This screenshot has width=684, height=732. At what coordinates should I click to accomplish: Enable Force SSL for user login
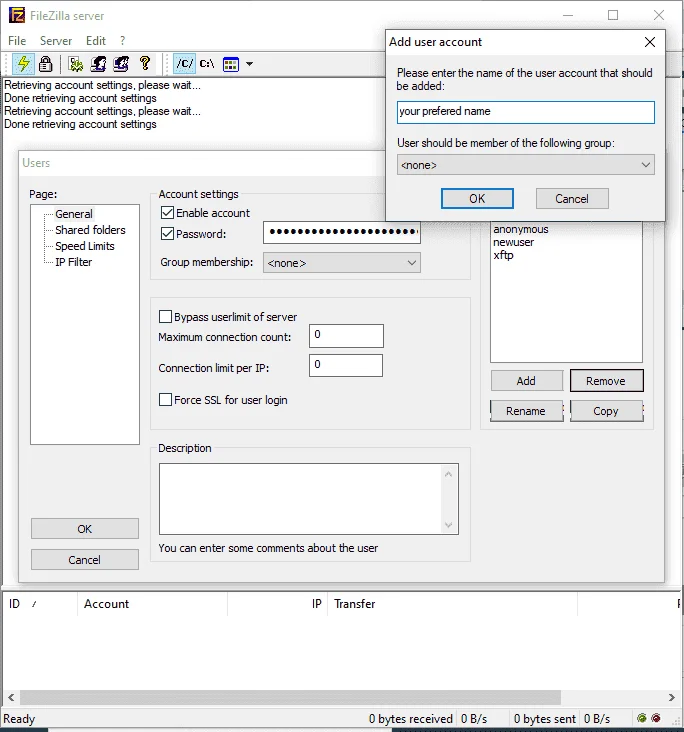pos(165,400)
